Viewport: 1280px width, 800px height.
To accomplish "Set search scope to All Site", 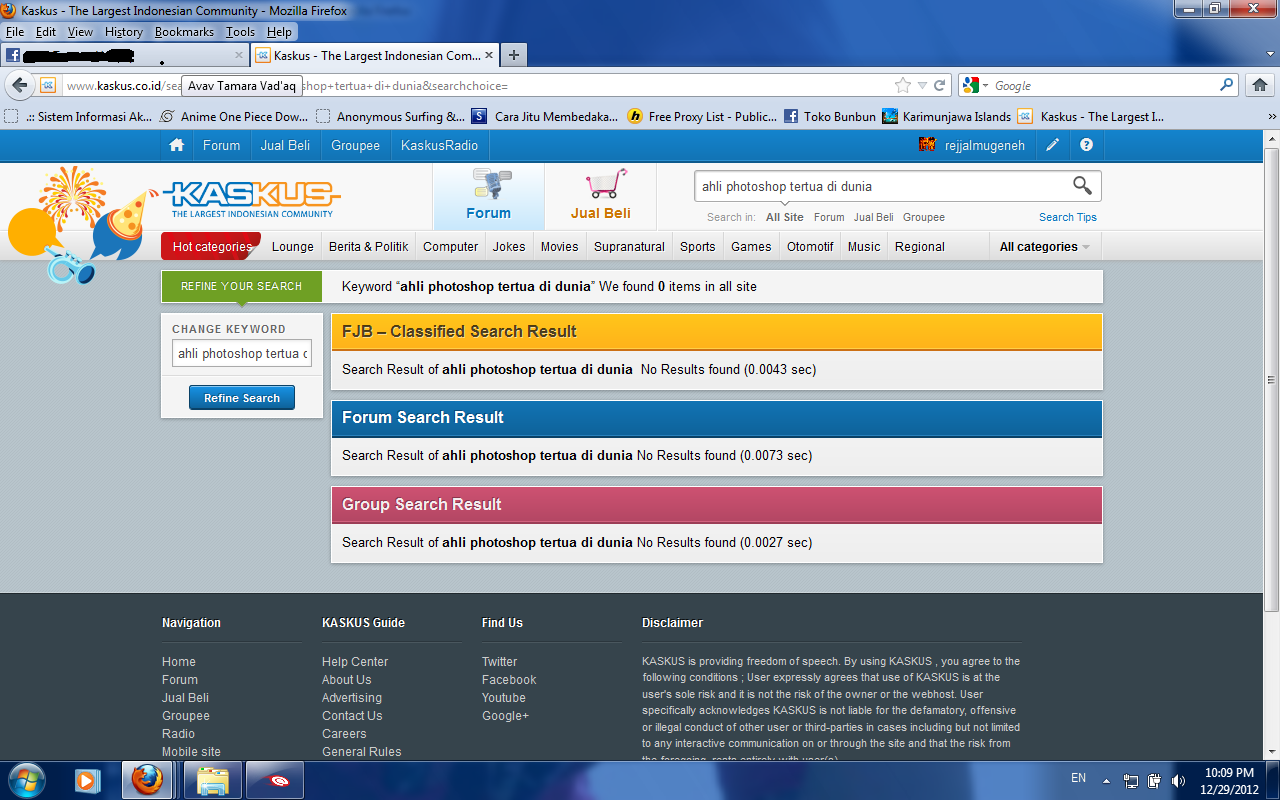I will (785, 217).
